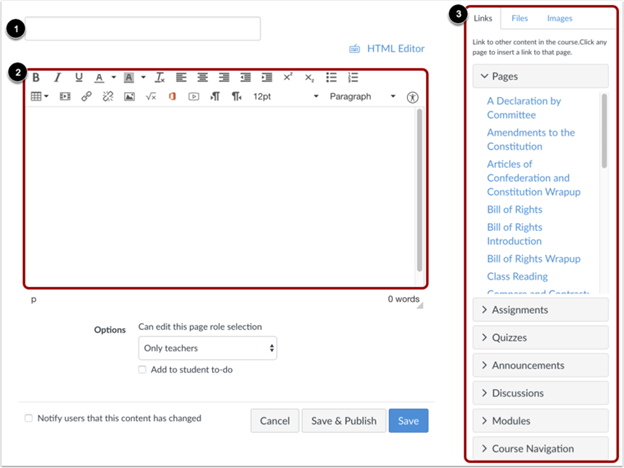Expand the Course Navigation section
The height and width of the screenshot is (468, 624).
[x=540, y=448]
